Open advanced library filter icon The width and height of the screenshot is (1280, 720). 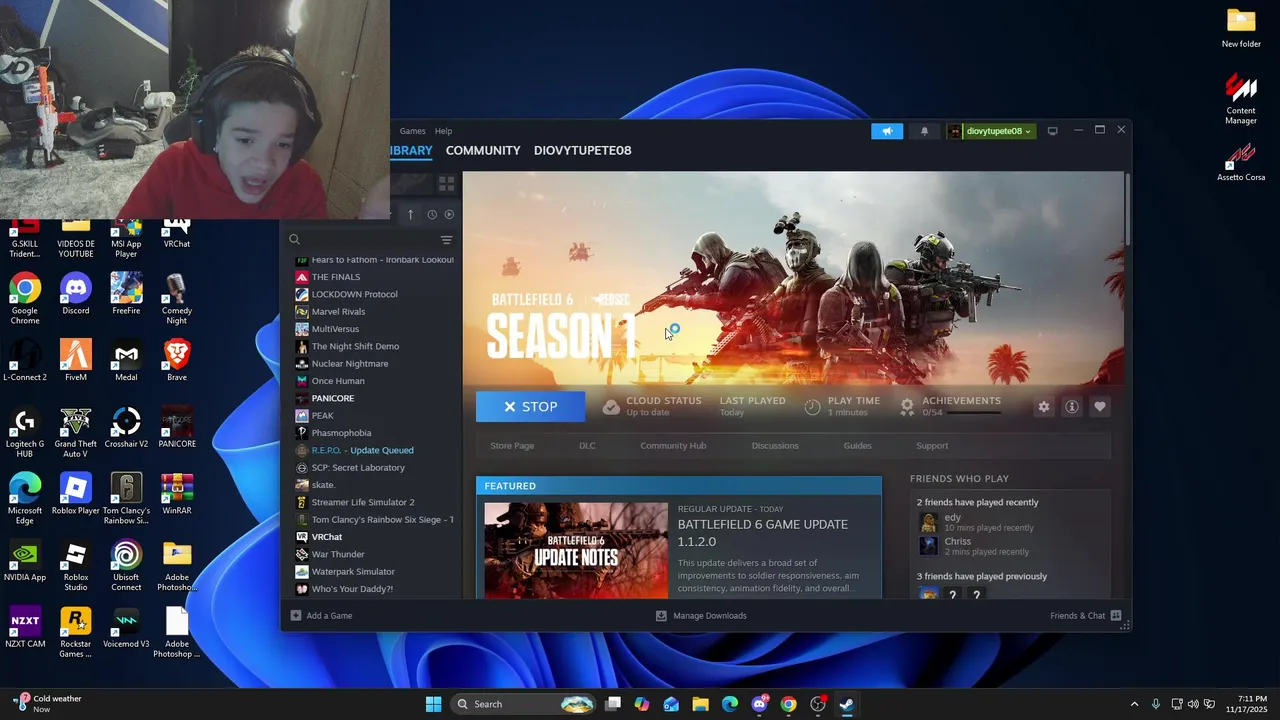pos(446,240)
